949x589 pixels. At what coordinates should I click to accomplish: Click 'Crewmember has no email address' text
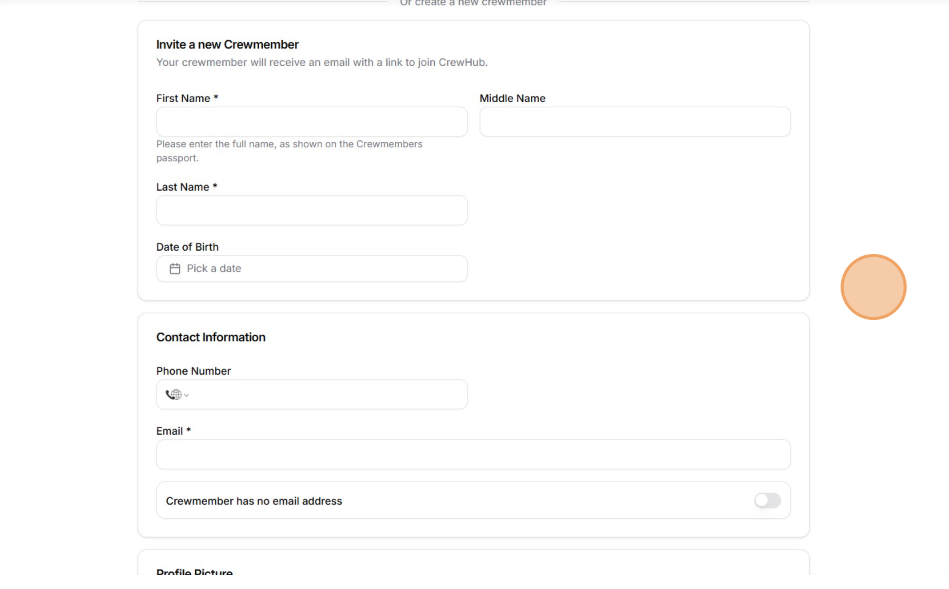click(254, 501)
